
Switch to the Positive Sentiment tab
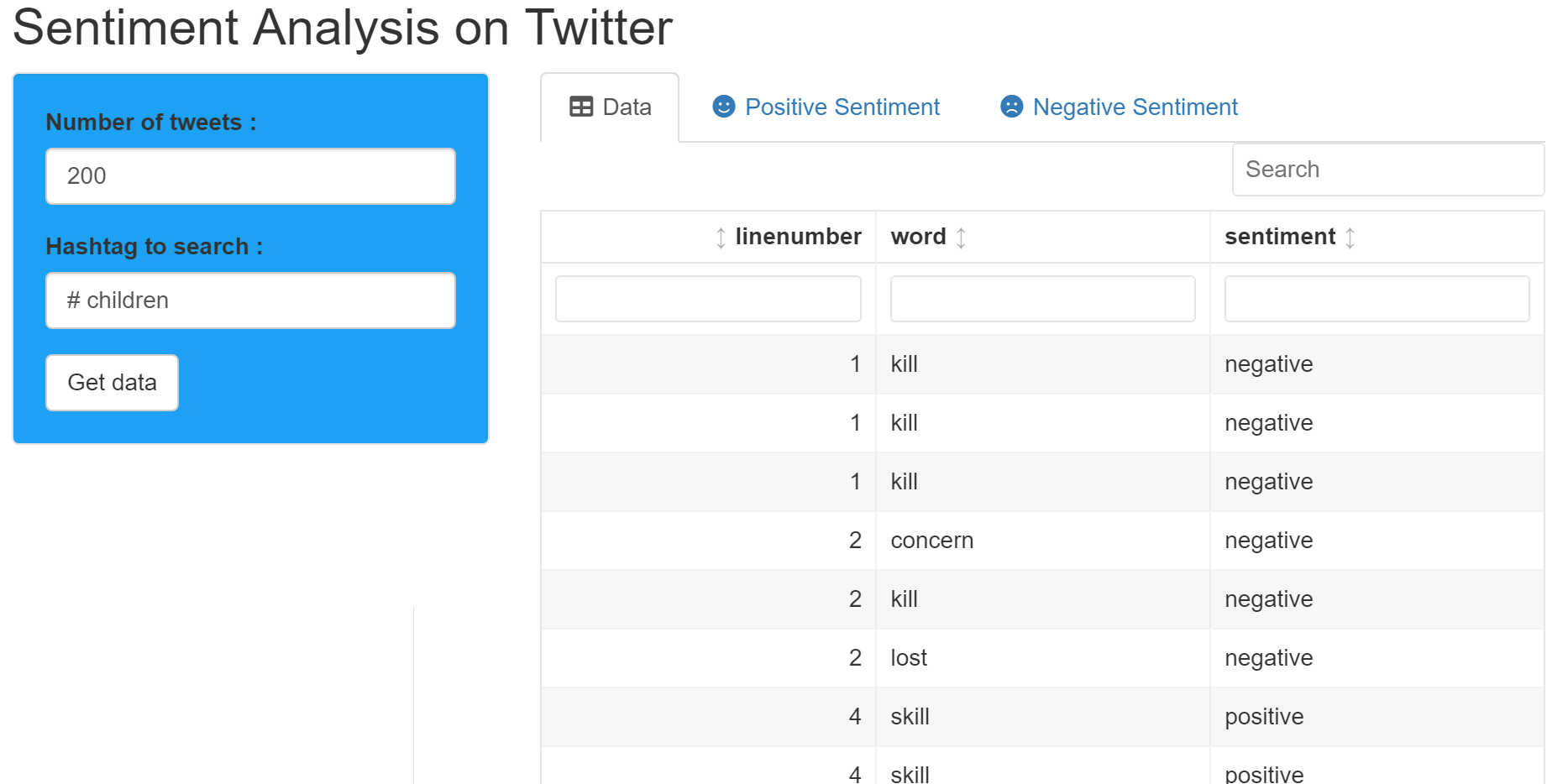(826, 107)
